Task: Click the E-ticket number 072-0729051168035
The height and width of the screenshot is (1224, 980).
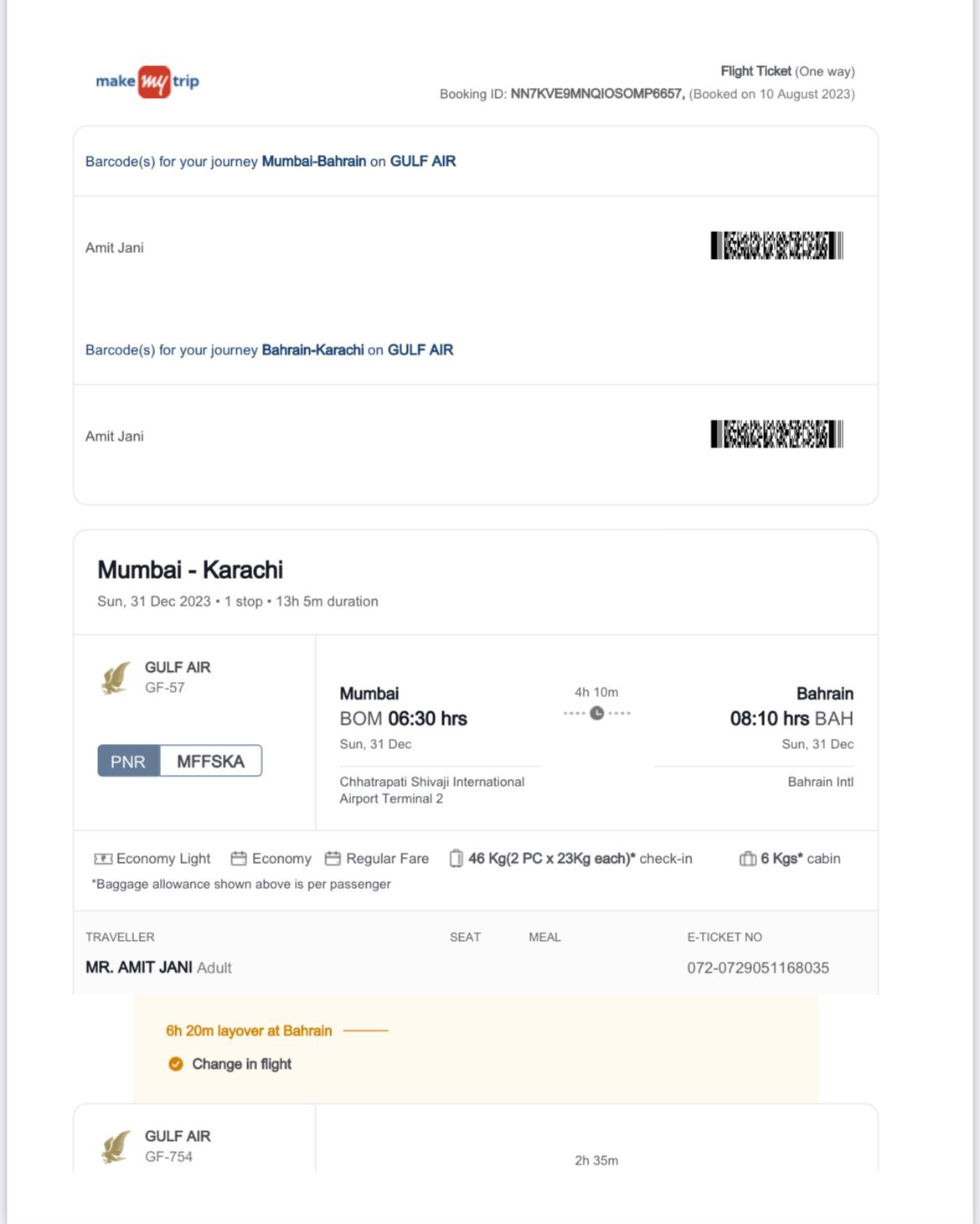Action: (758, 968)
